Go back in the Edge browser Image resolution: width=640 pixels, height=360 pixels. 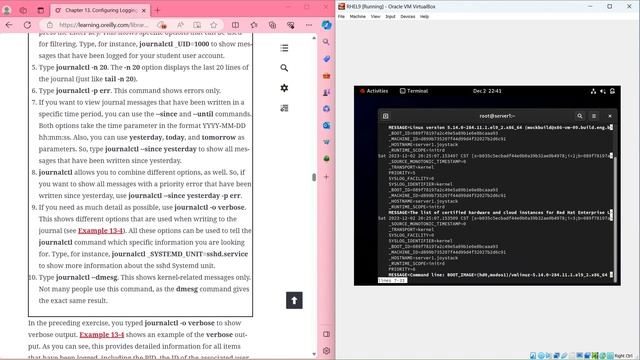click(x=9, y=25)
